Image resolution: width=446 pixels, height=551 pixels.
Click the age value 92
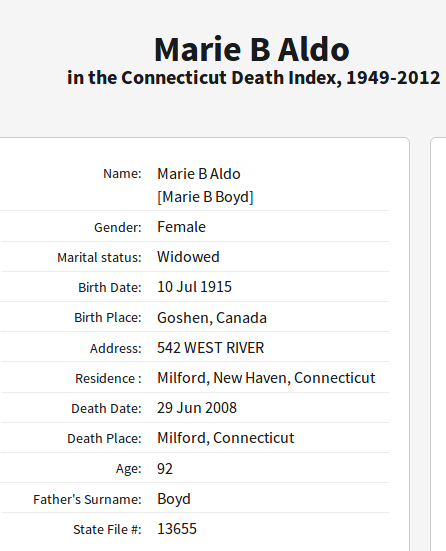click(x=165, y=469)
